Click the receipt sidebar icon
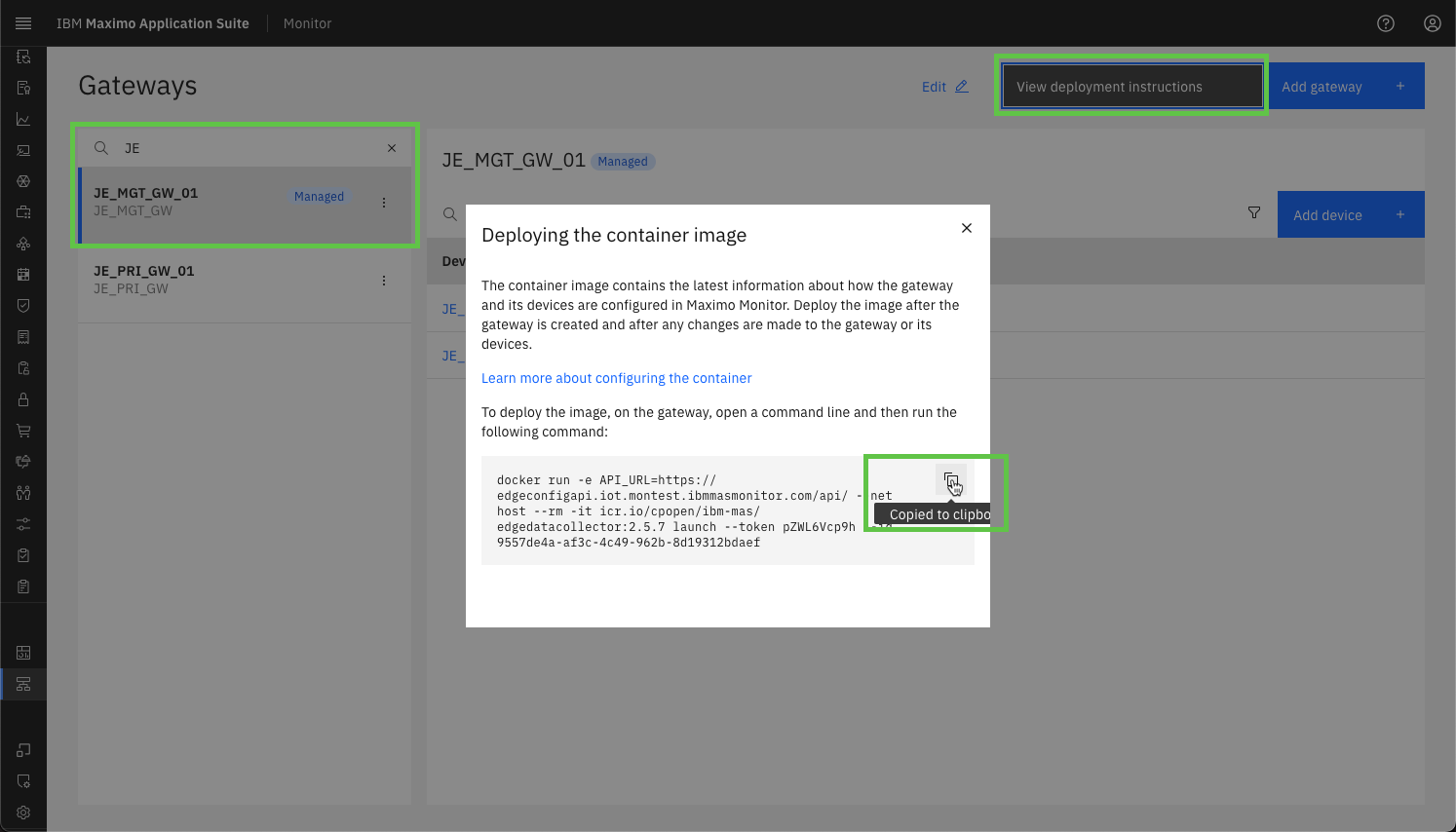The image size is (1456, 832). click(x=23, y=337)
